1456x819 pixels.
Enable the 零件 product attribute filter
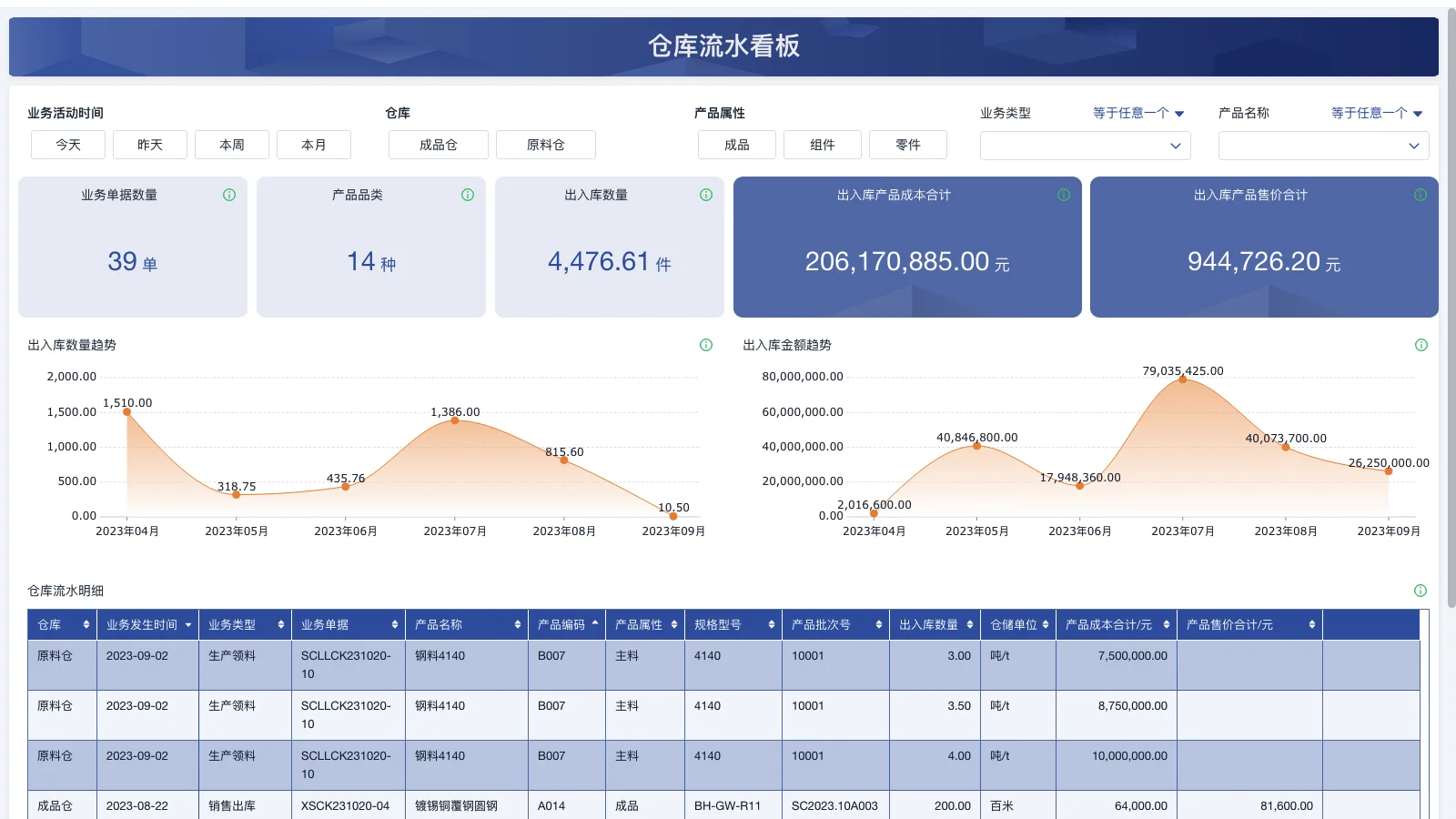point(907,144)
